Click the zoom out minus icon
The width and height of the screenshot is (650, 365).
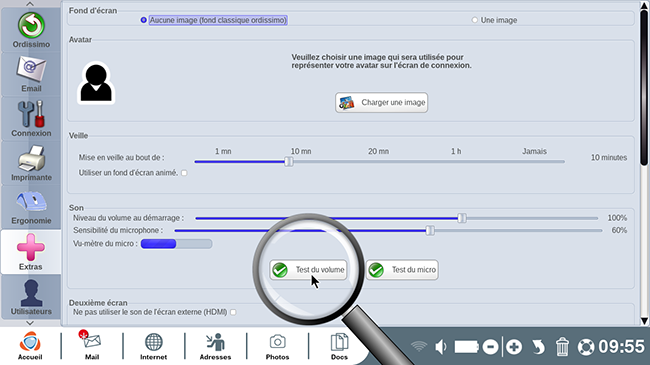(490, 347)
